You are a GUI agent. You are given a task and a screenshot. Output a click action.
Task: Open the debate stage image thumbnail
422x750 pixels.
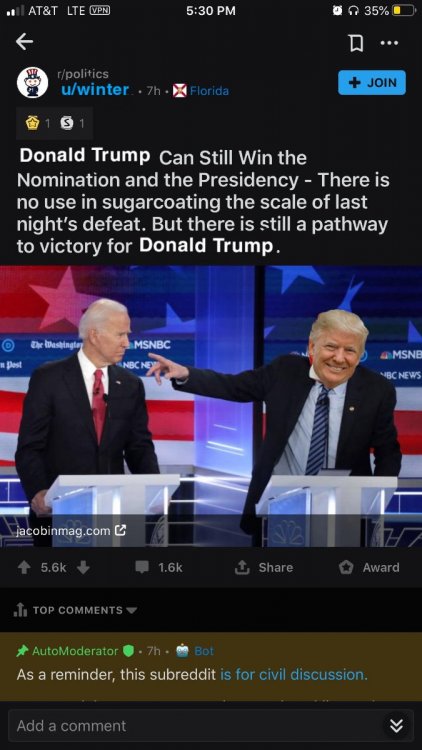[x=211, y=406]
